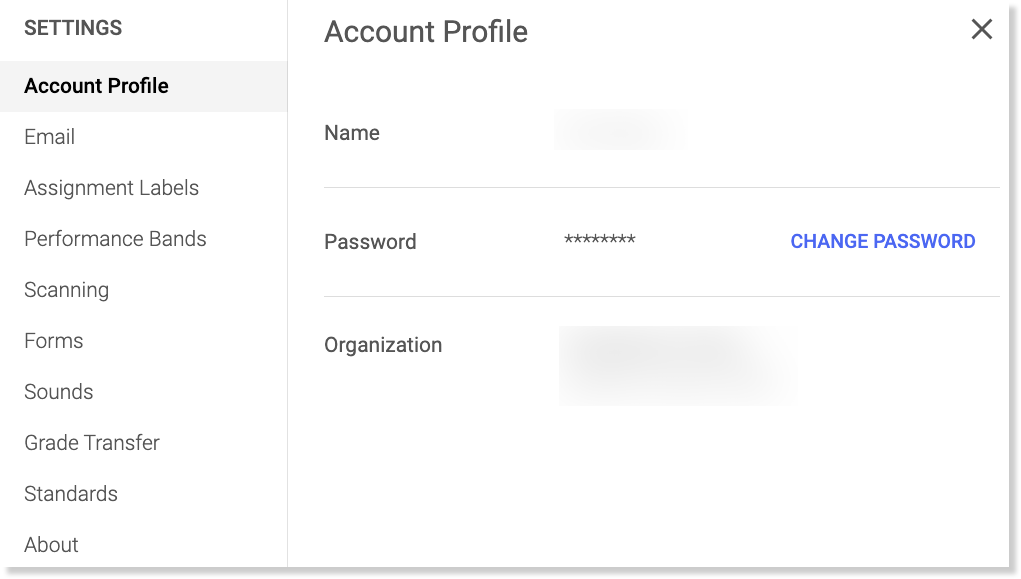Click the masked password asterisks

point(600,241)
